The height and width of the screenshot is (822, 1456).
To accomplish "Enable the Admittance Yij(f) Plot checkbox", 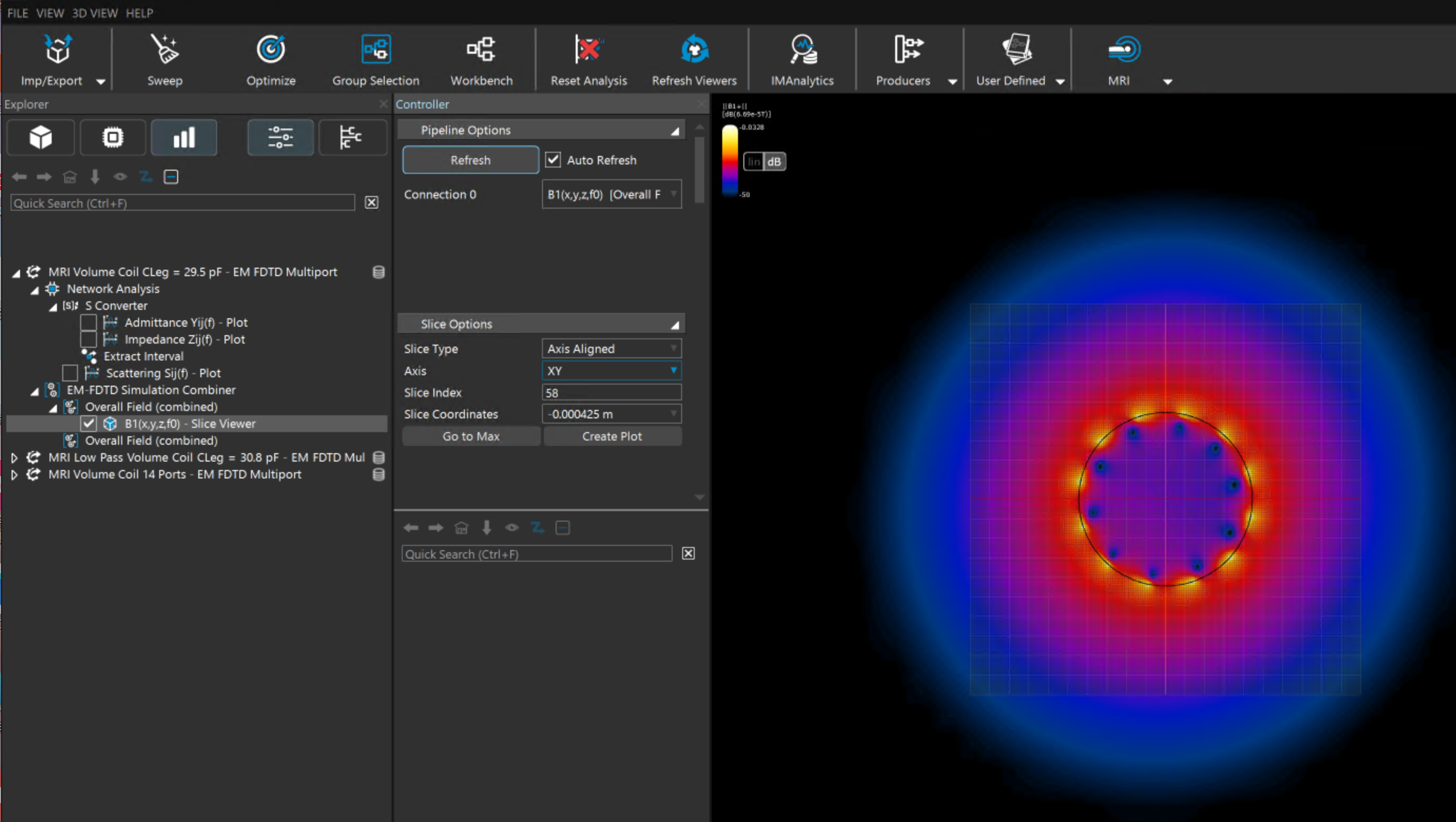I will pyautogui.click(x=88, y=322).
